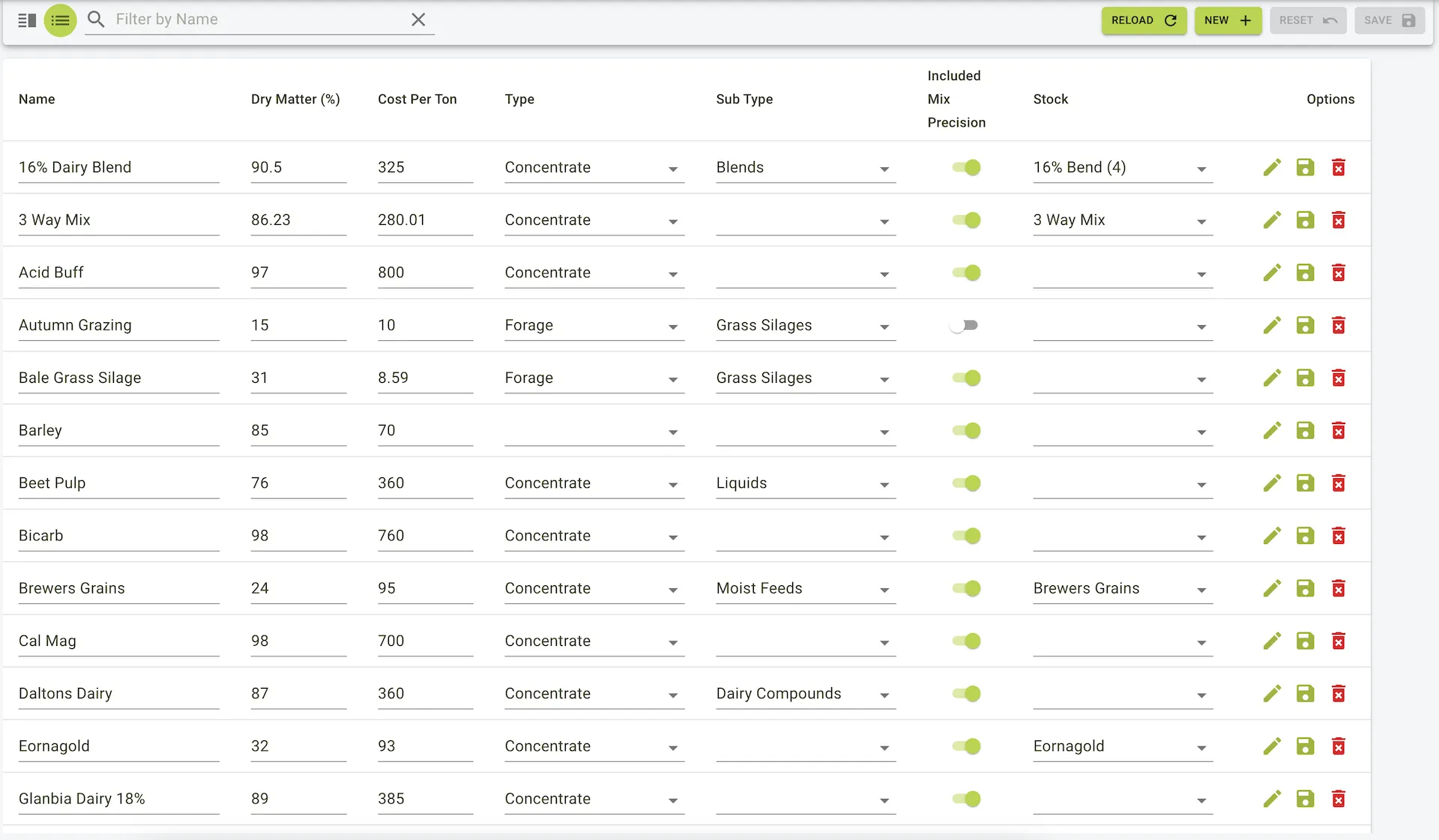This screenshot has height=840, width=1439.
Task: Click the Cost Per Ton column header
Action: coord(417,99)
